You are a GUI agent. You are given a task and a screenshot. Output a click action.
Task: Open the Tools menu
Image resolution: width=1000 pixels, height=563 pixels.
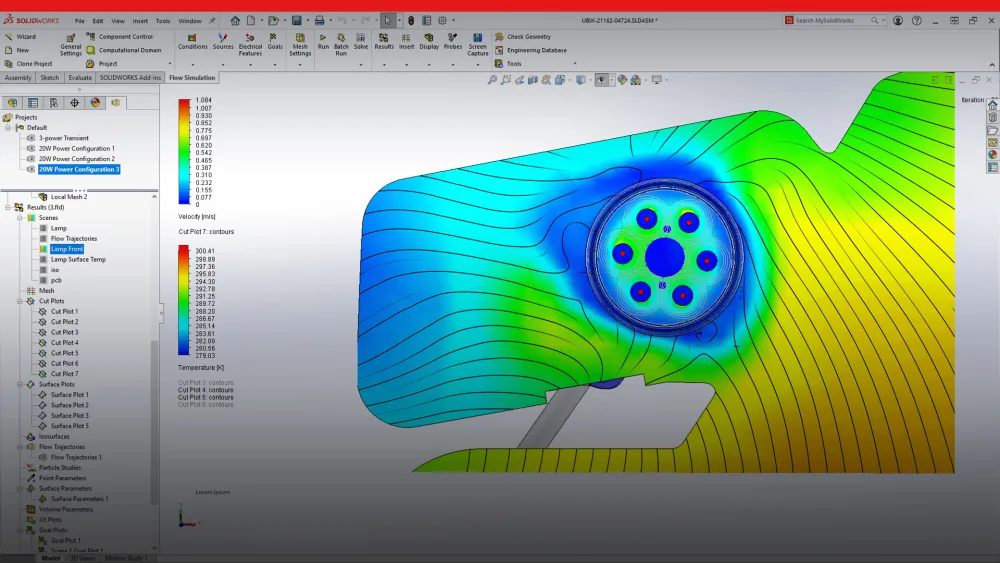[163, 21]
